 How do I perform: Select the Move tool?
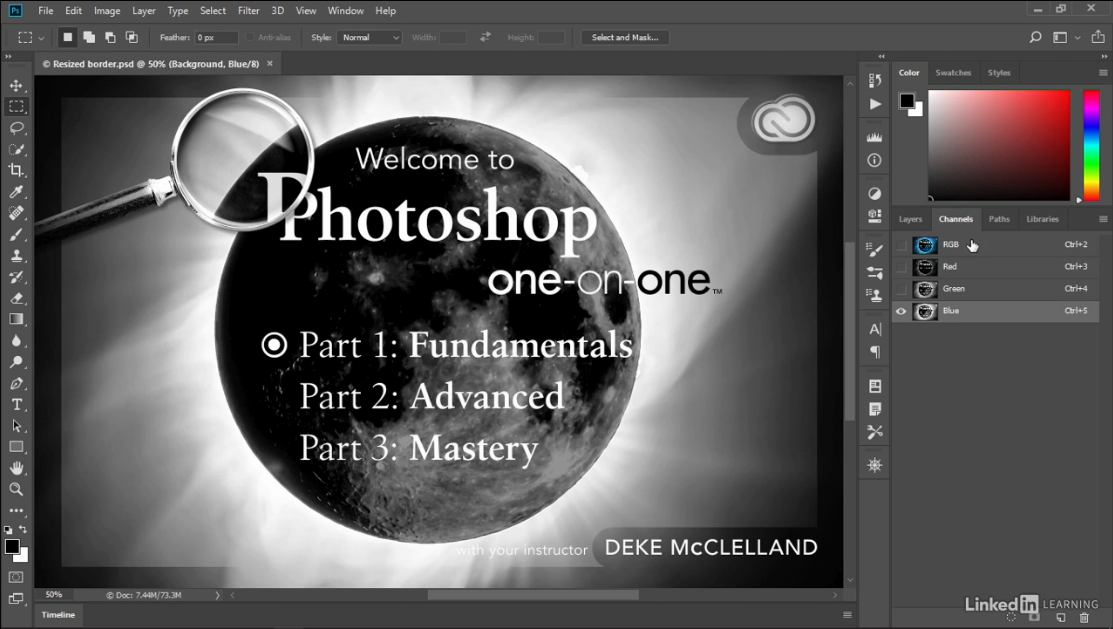coord(16,85)
